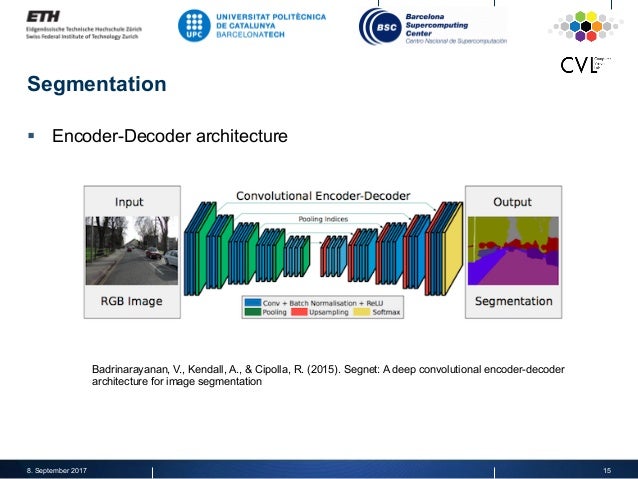Viewport: 638px width, 479px height.
Task: Click the 'Softmax' legend text
Action: click(386, 312)
